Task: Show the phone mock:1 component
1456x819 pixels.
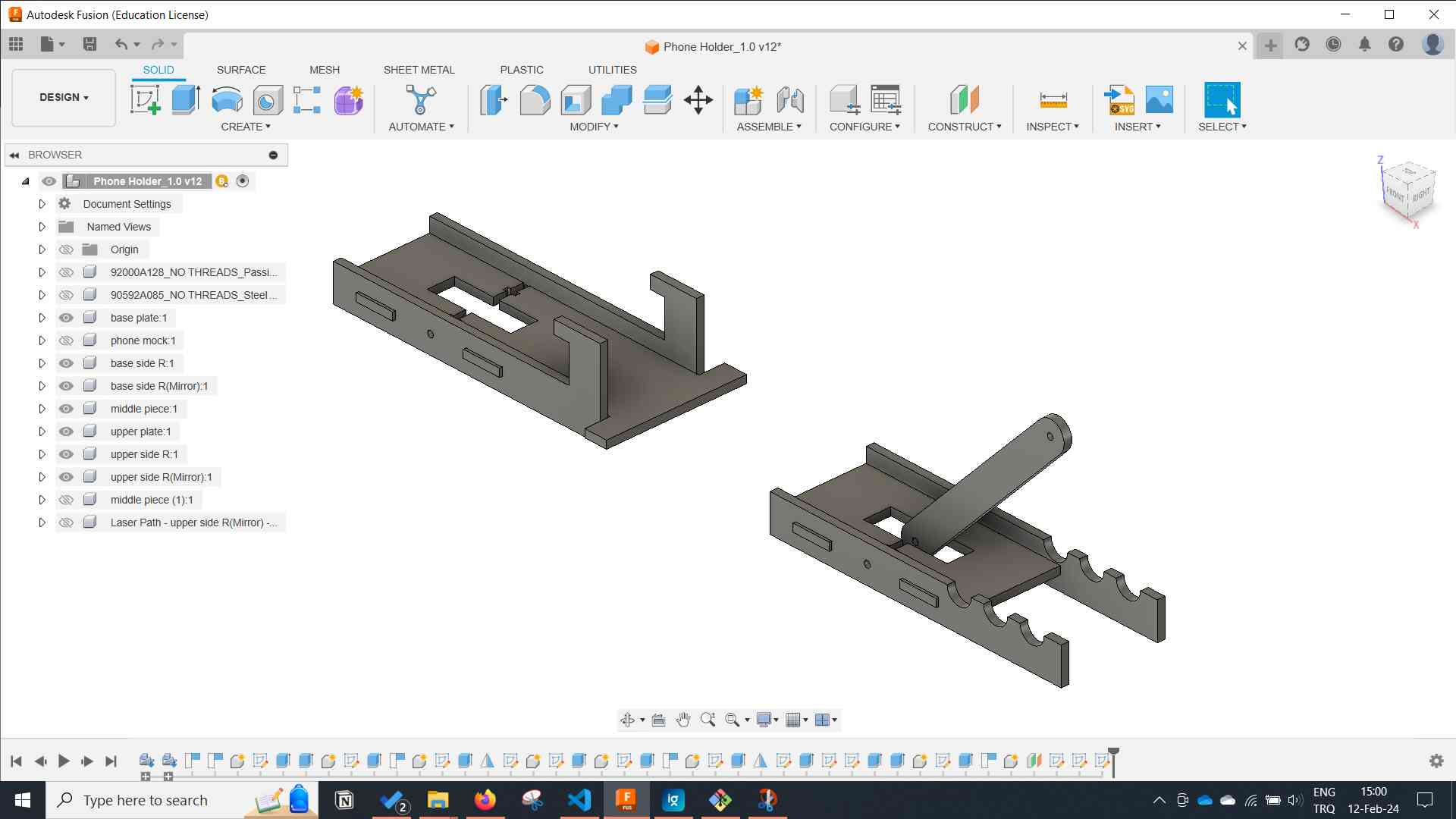Action: point(66,340)
